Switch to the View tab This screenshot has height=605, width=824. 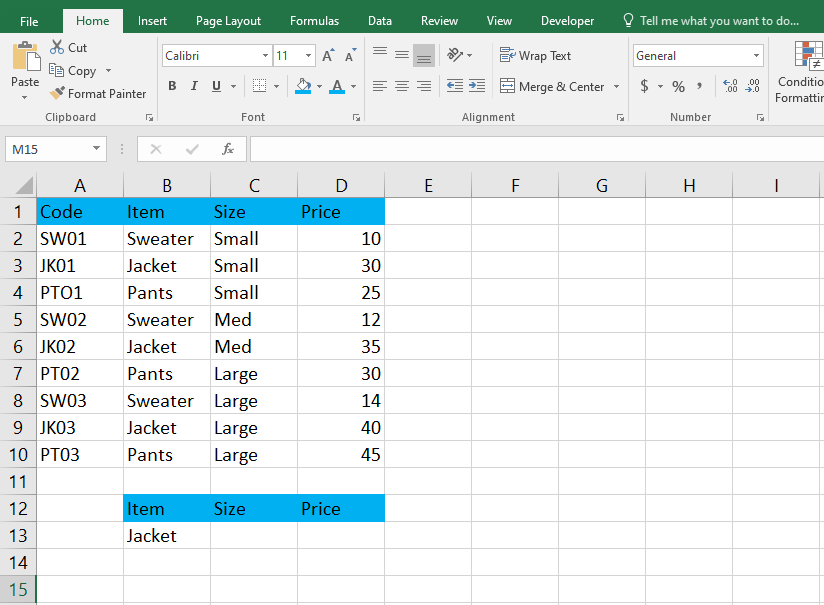coord(499,21)
